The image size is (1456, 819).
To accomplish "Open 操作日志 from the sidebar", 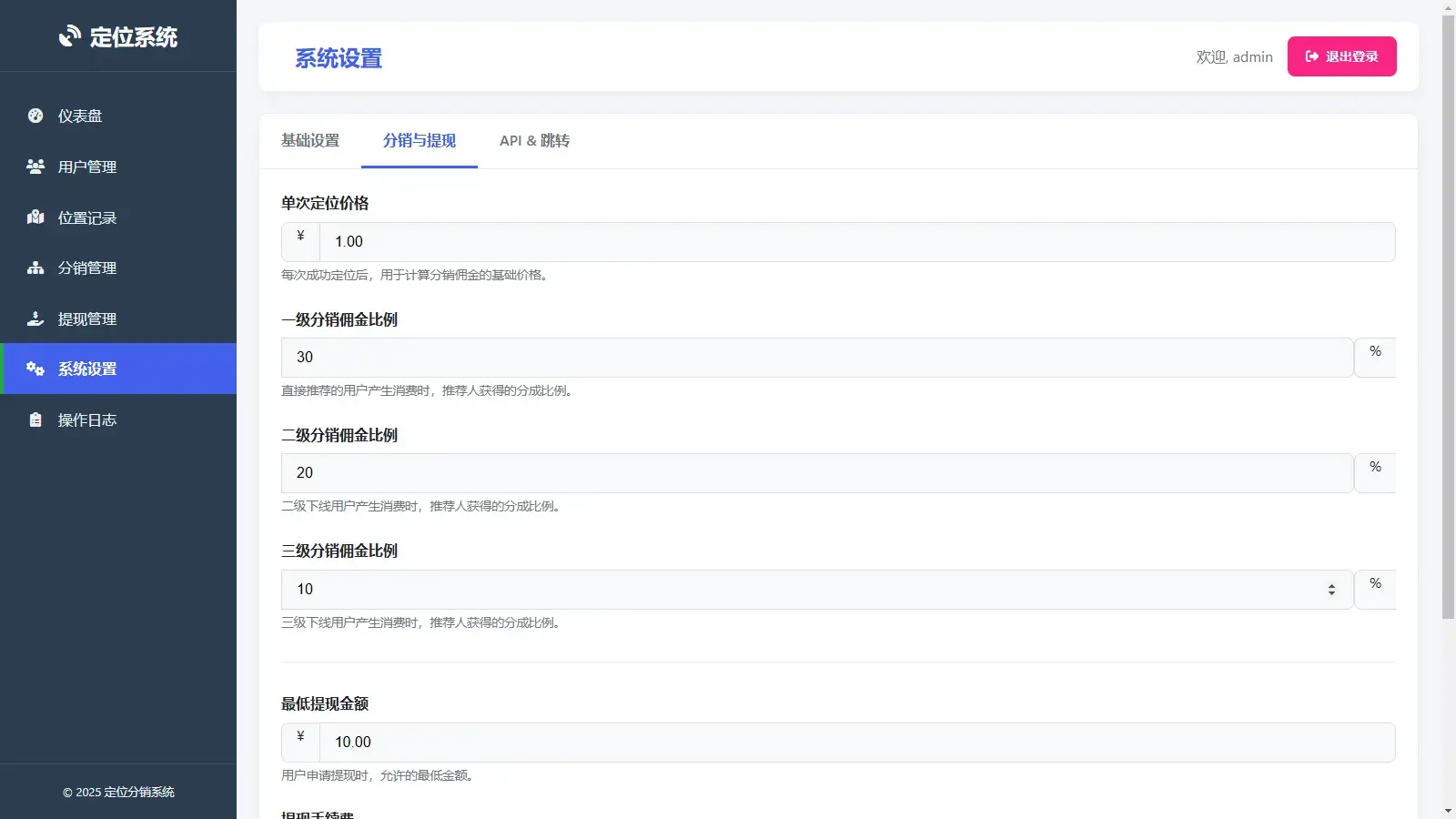I will coord(87,420).
